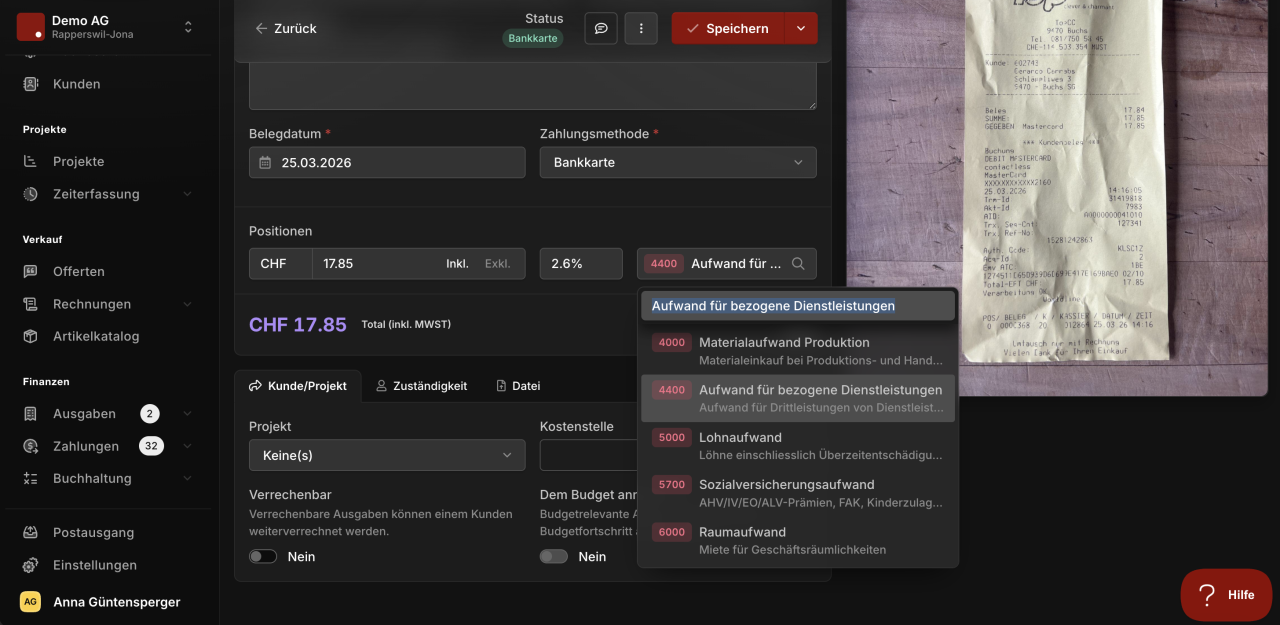This screenshot has width=1280, height=625.
Task: Open the Demo AG organization switcher
Action: pos(188,27)
